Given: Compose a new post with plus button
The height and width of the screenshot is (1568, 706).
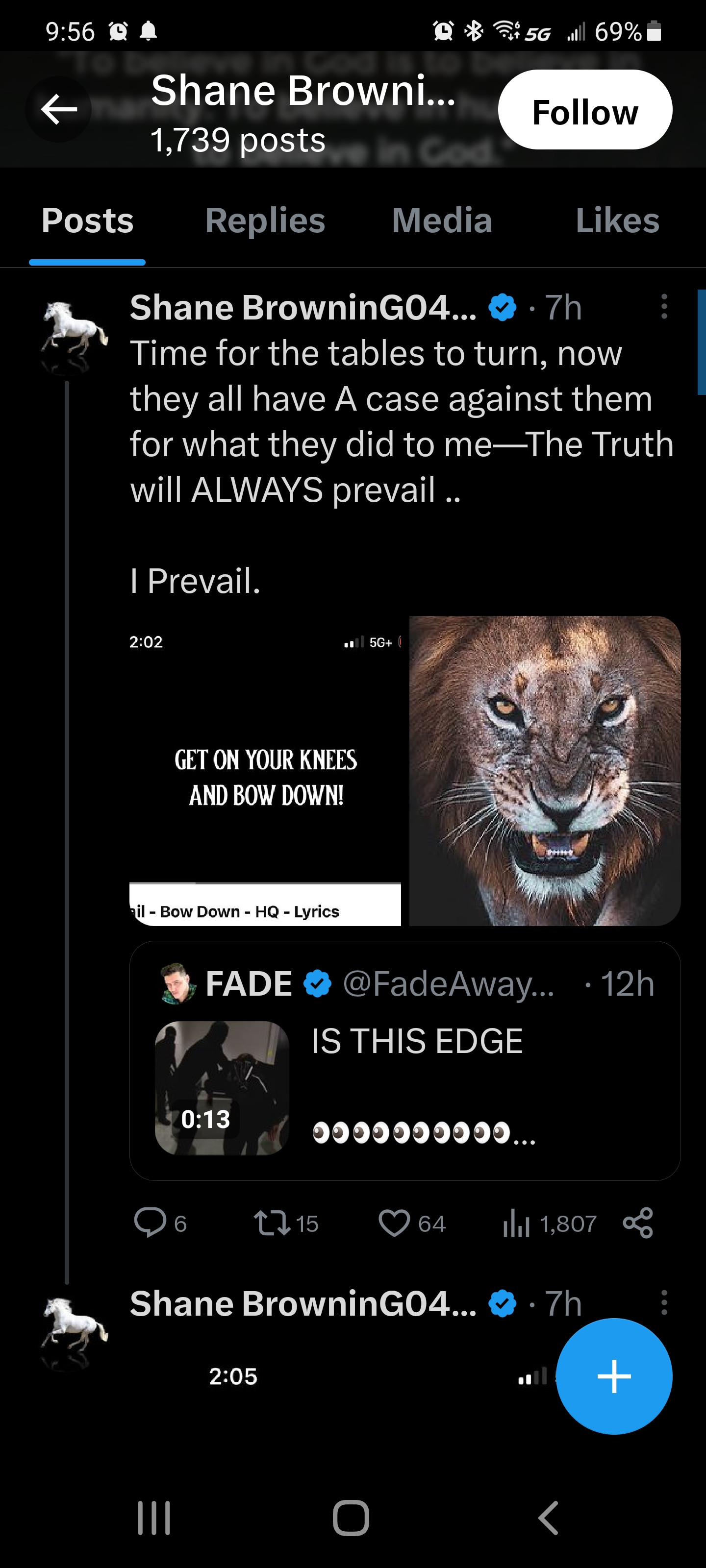Looking at the screenshot, I should [613, 1375].
